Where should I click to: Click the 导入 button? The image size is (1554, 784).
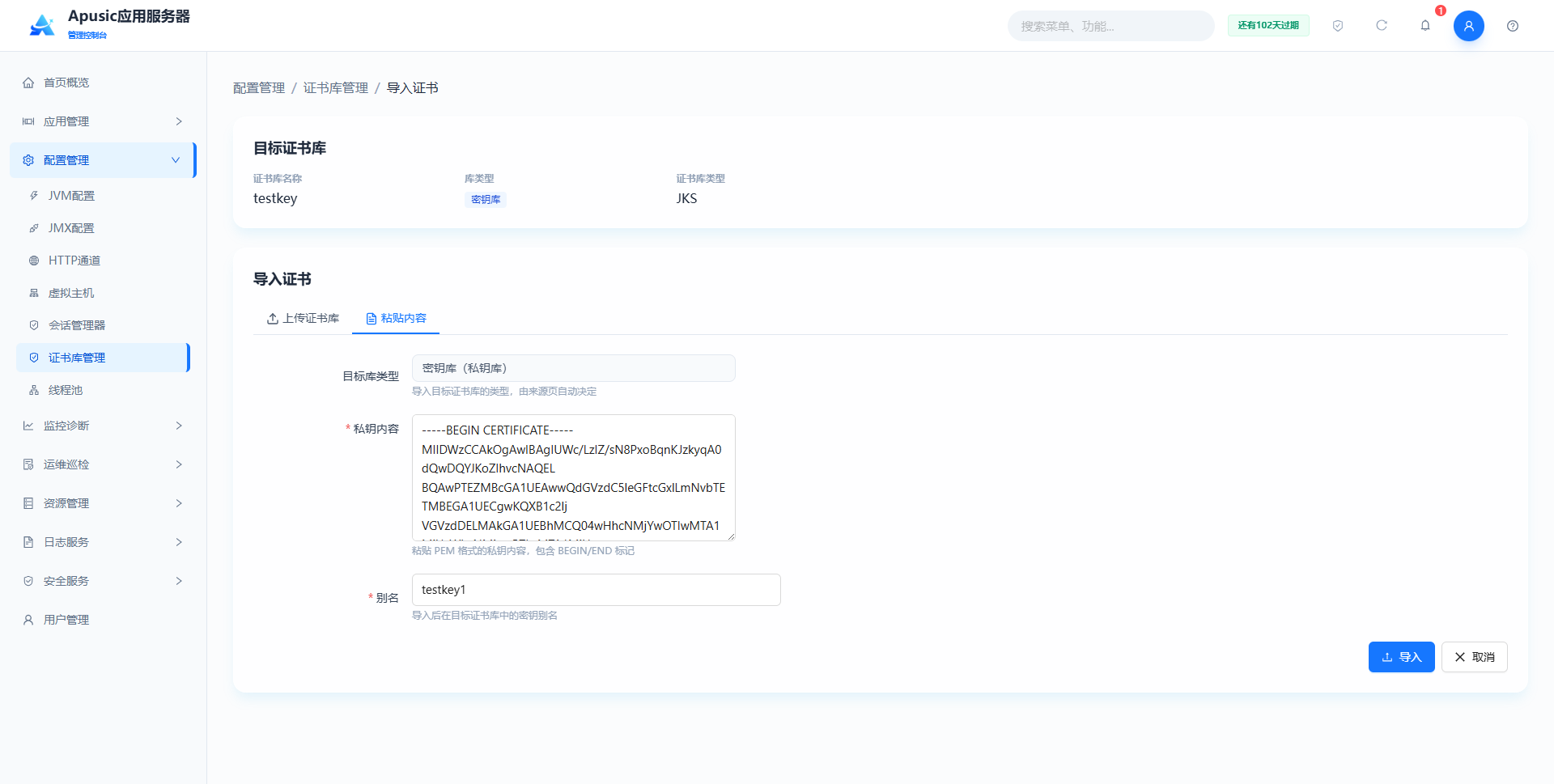(1401, 657)
